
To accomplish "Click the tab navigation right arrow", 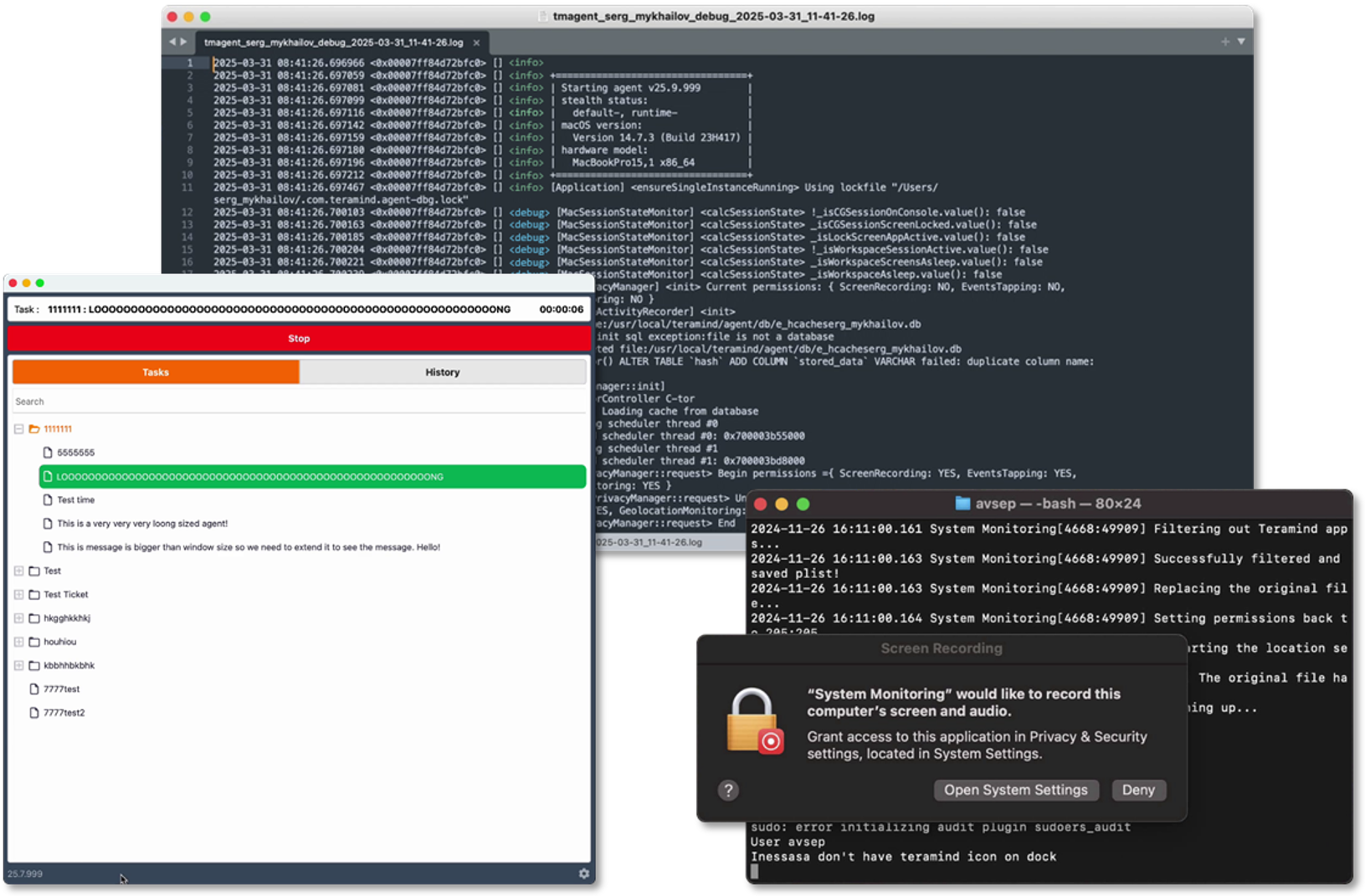I will (183, 42).
